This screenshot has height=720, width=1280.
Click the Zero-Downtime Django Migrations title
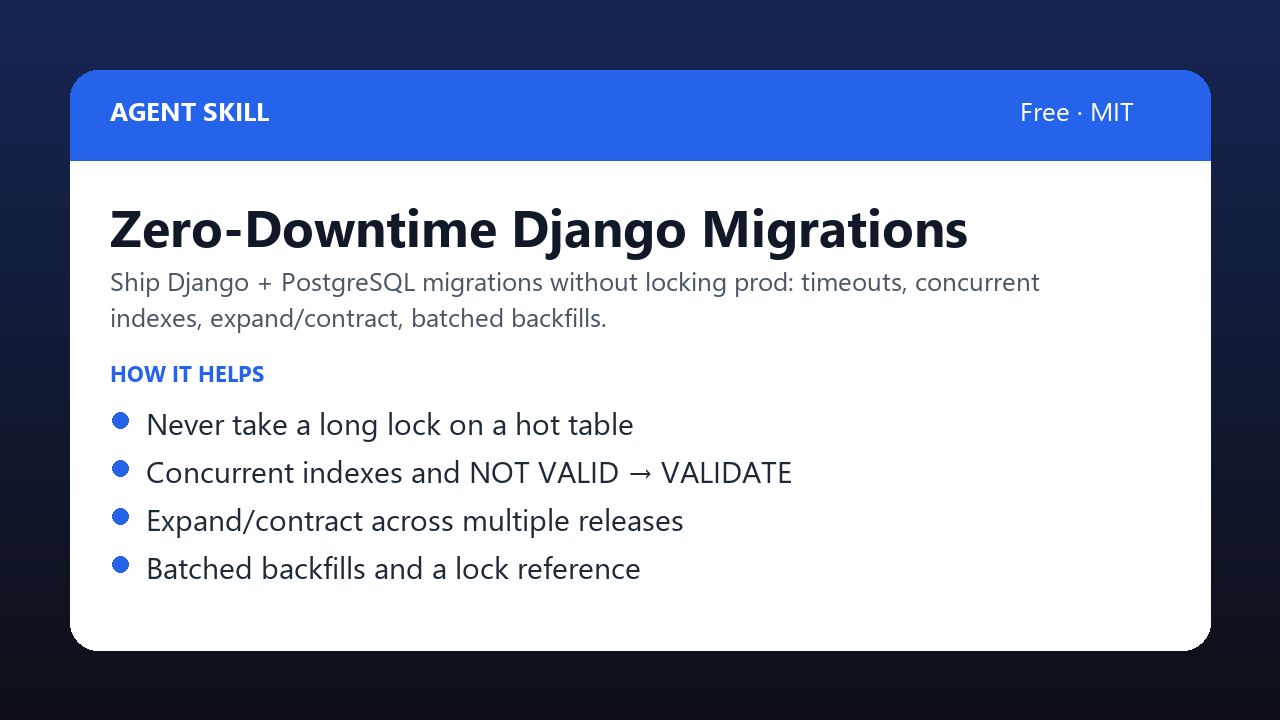click(539, 231)
